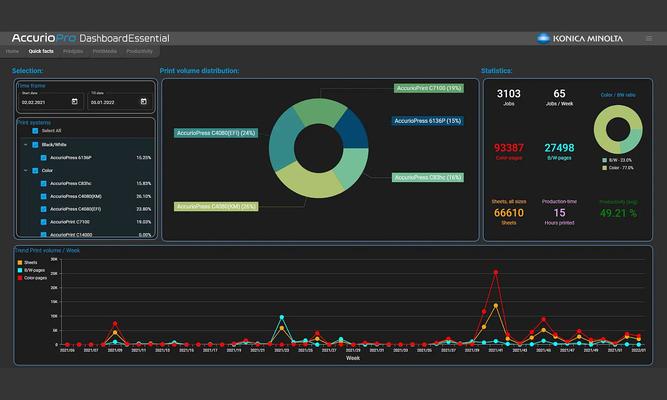
Task: Switch to the Printjobs tab
Action: coord(73,51)
